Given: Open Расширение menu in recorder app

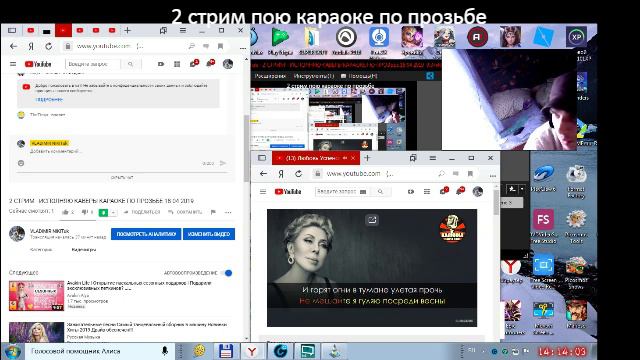Looking at the screenshot, I should (270, 76).
